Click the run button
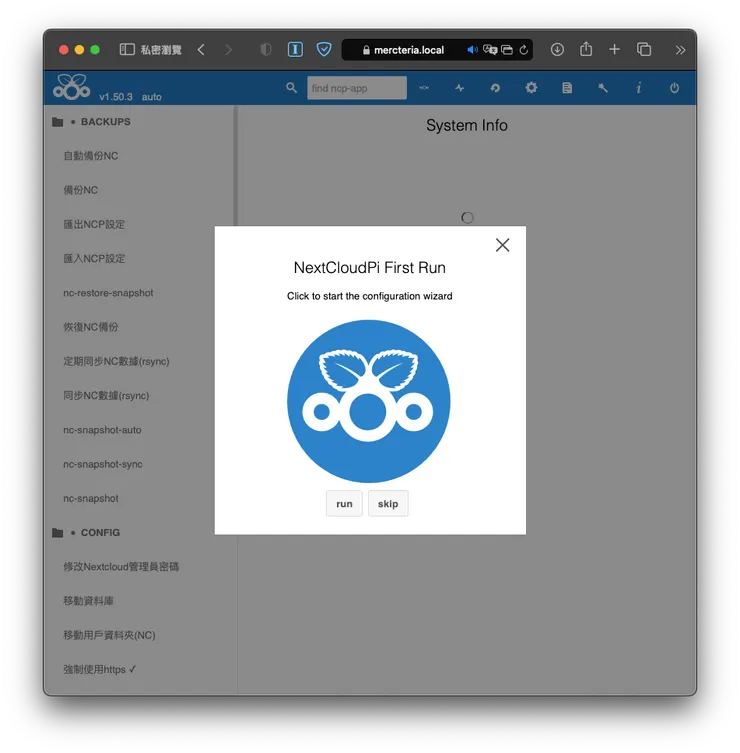 click(344, 503)
